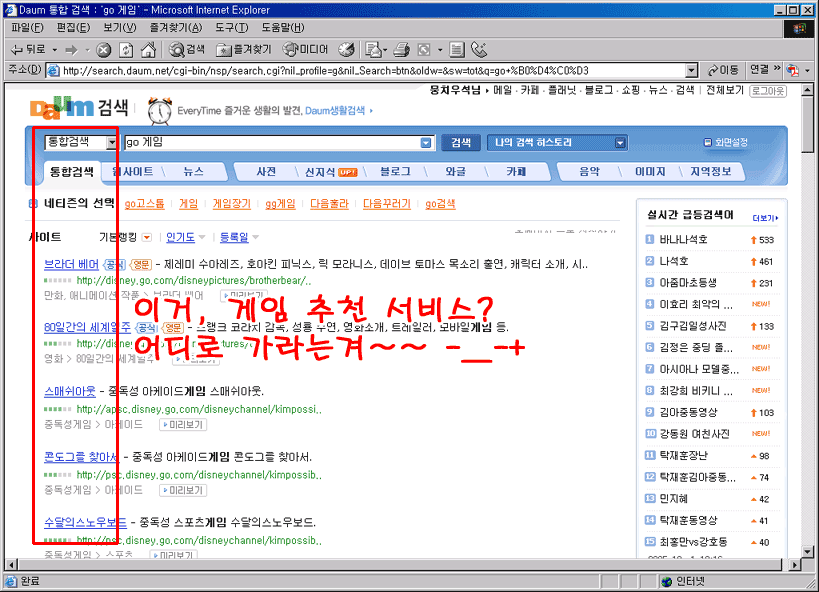Viewport: 819px width, 592px height.
Task: Expand the Back button history arrow
Action: click(x=54, y=50)
